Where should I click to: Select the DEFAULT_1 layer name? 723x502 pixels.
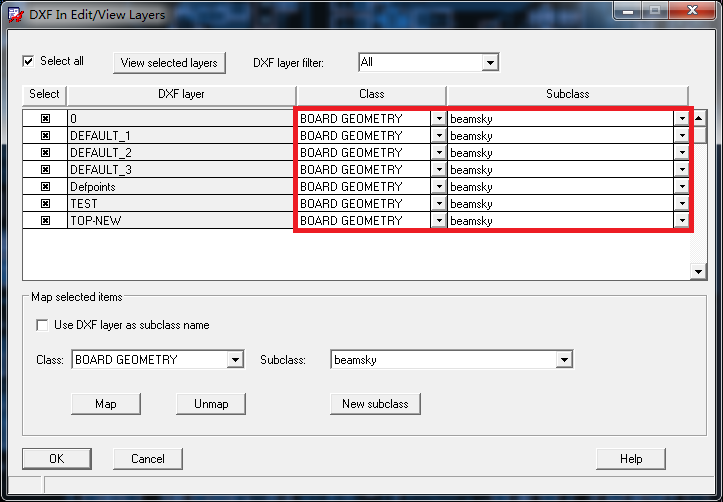pyautogui.click(x=181, y=136)
